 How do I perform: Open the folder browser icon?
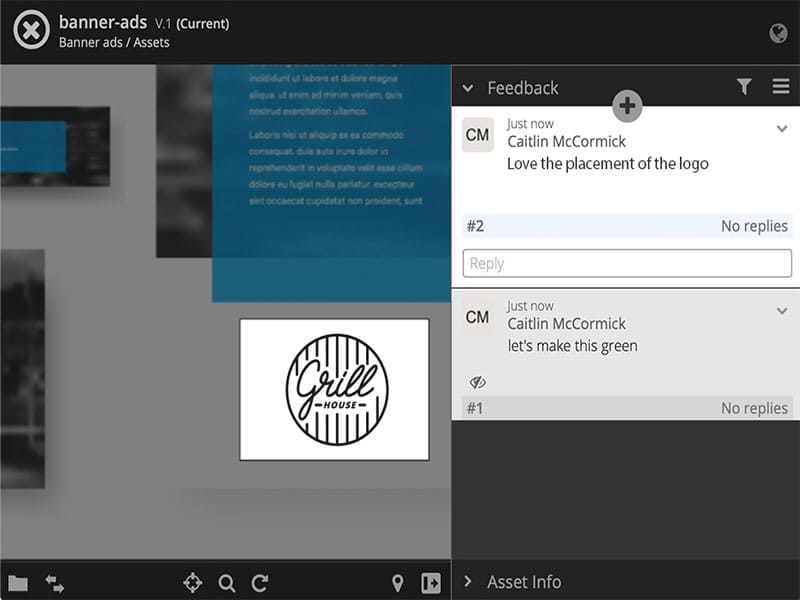click(18, 581)
